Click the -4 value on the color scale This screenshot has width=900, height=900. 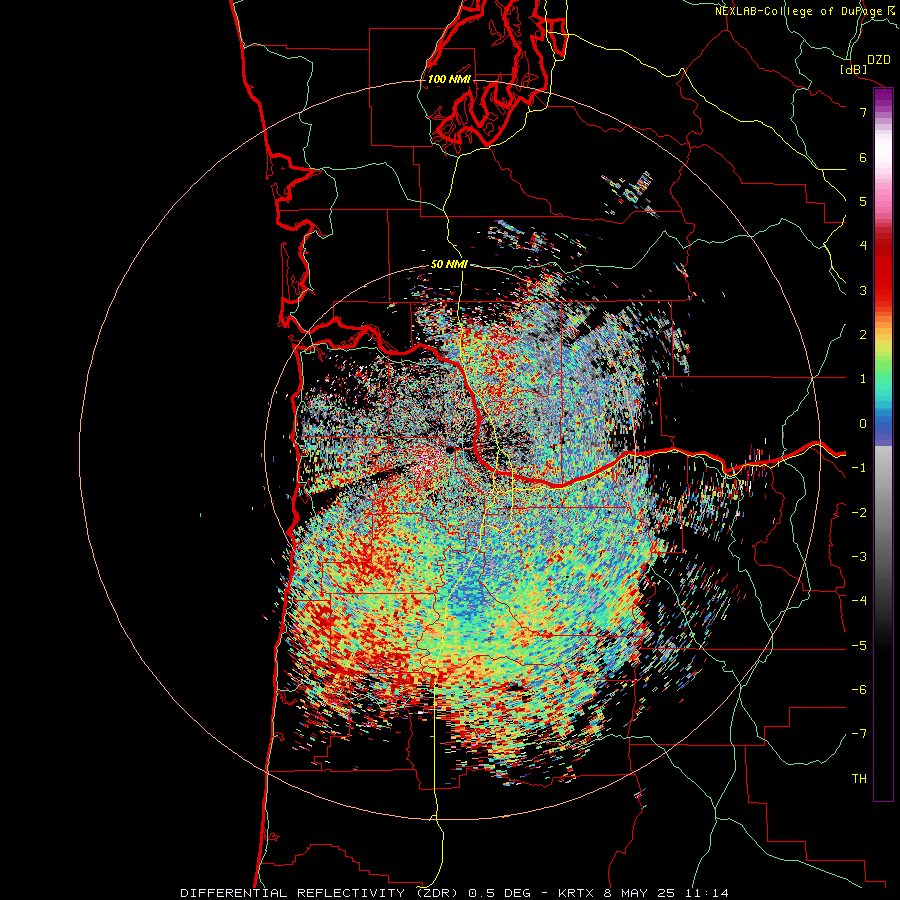pyautogui.click(x=859, y=601)
